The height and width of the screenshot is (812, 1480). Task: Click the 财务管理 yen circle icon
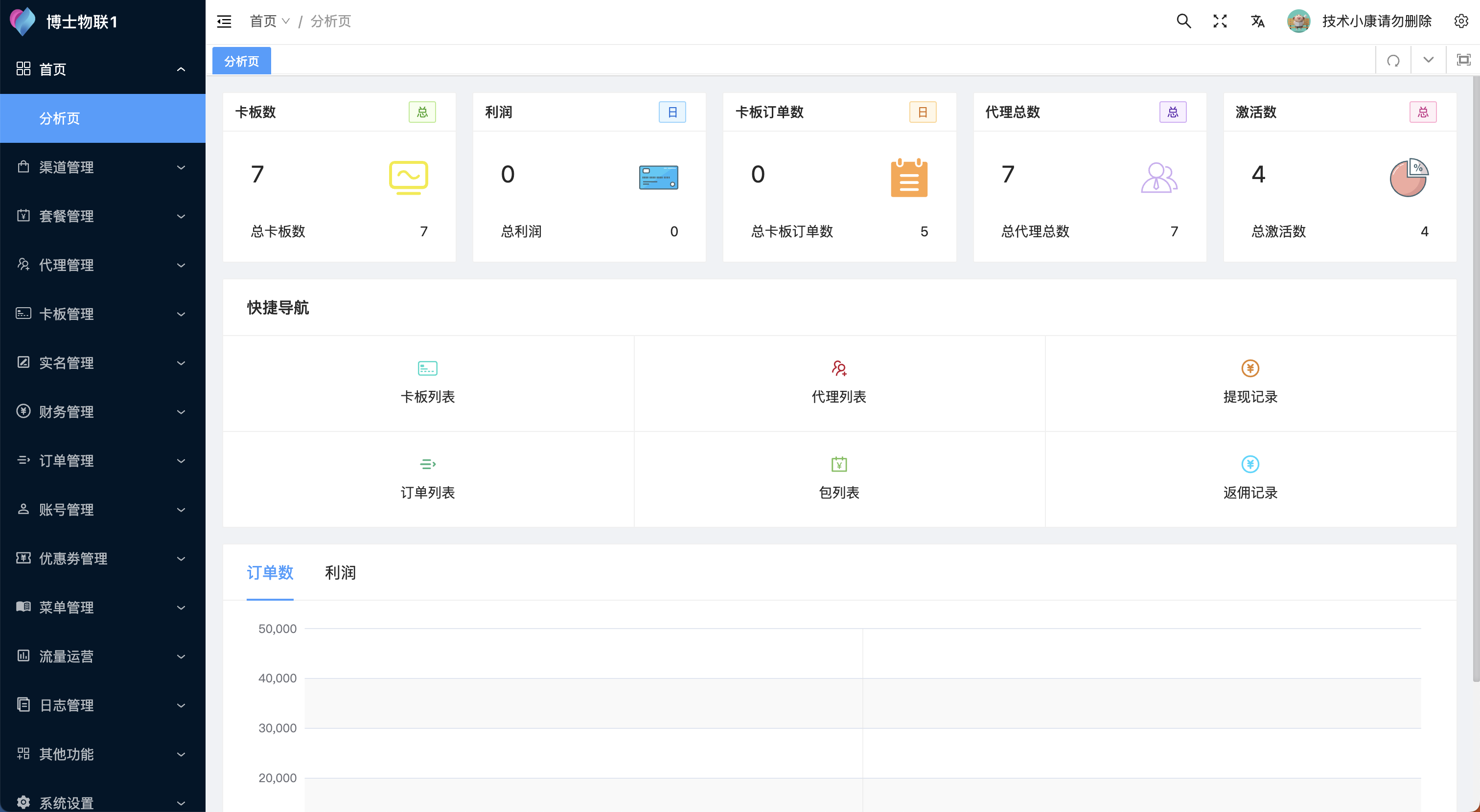23,411
